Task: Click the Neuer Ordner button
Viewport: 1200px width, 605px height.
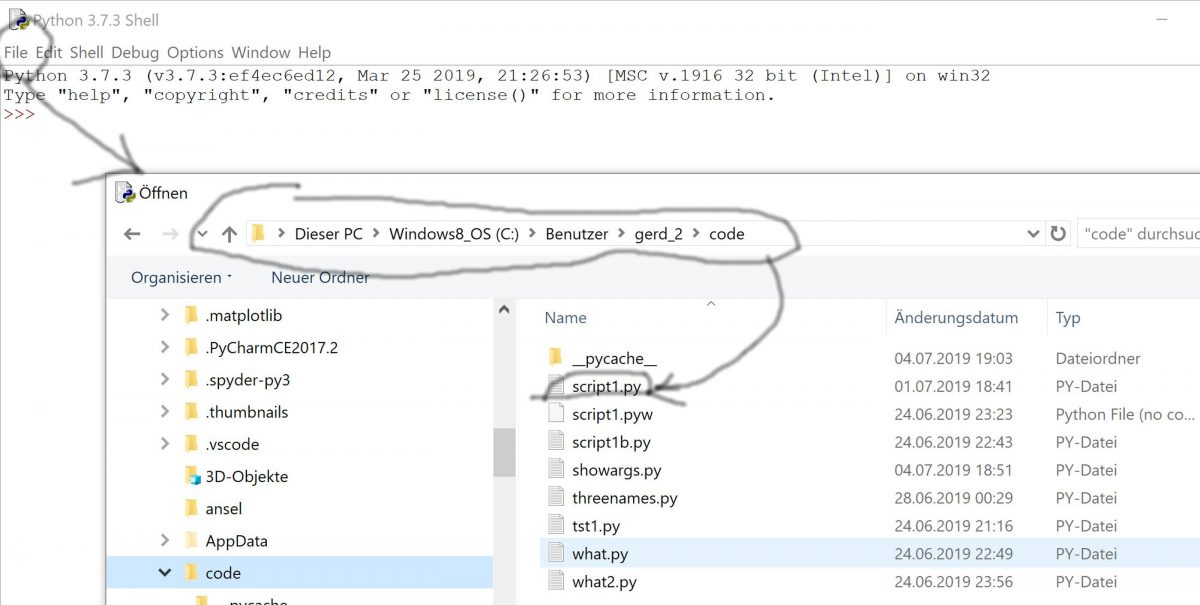Action: [319, 277]
